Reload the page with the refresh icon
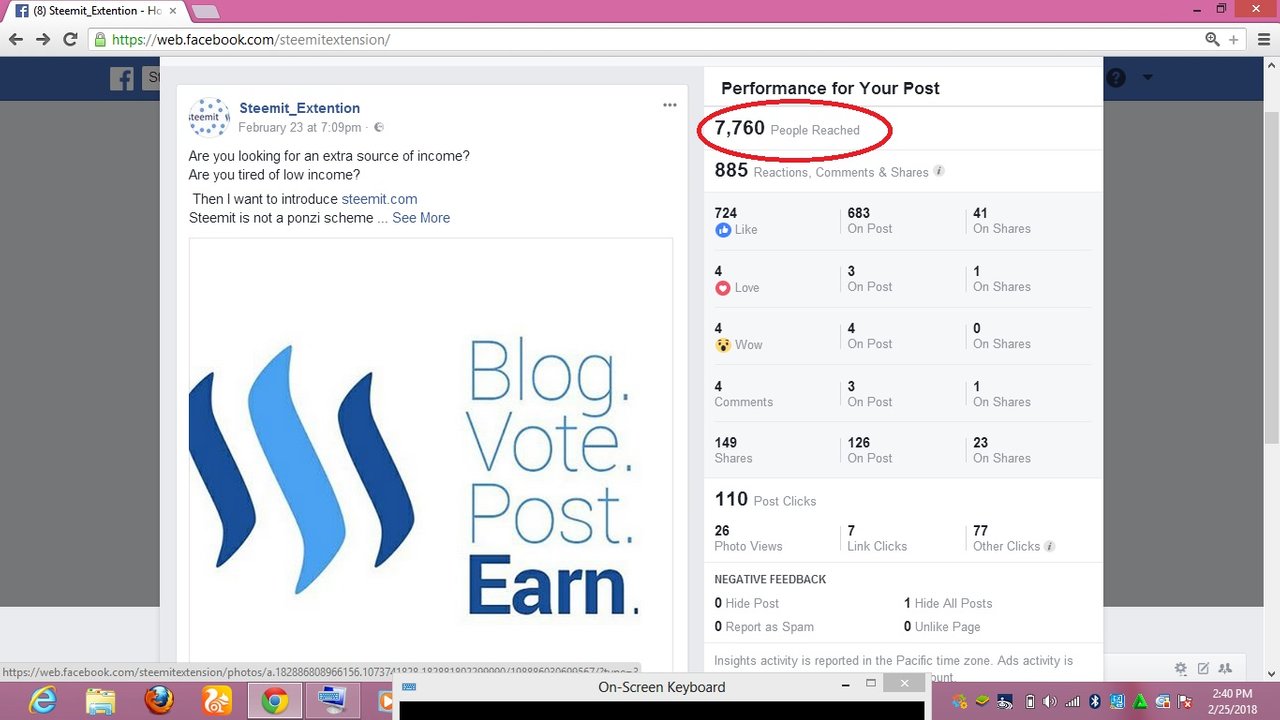1280x720 pixels. 70,39
